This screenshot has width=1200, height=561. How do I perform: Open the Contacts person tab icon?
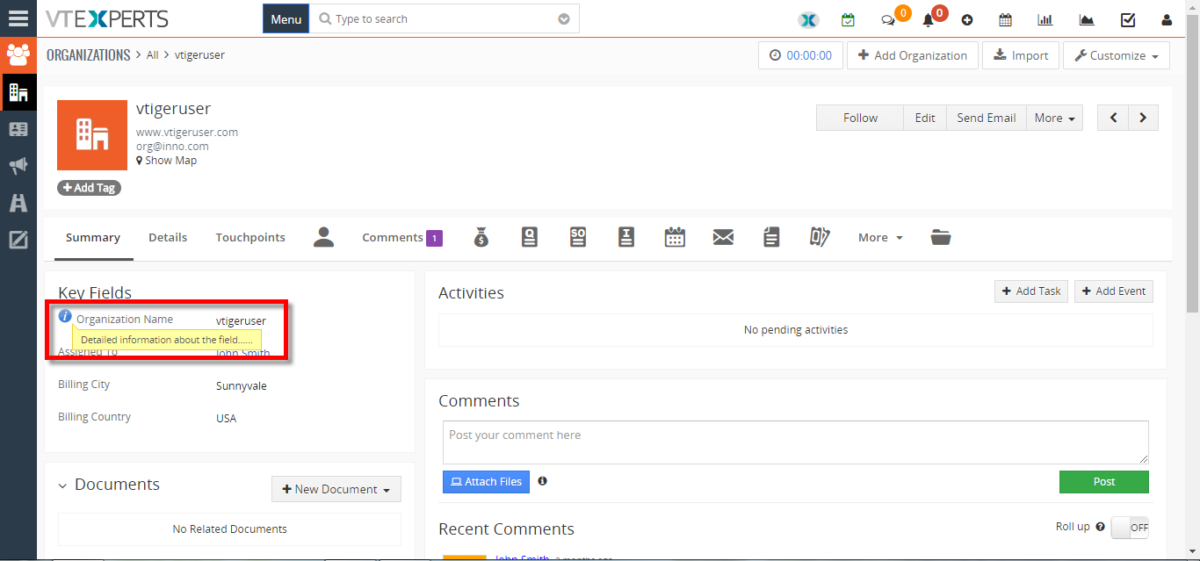click(x=323, y=237)
